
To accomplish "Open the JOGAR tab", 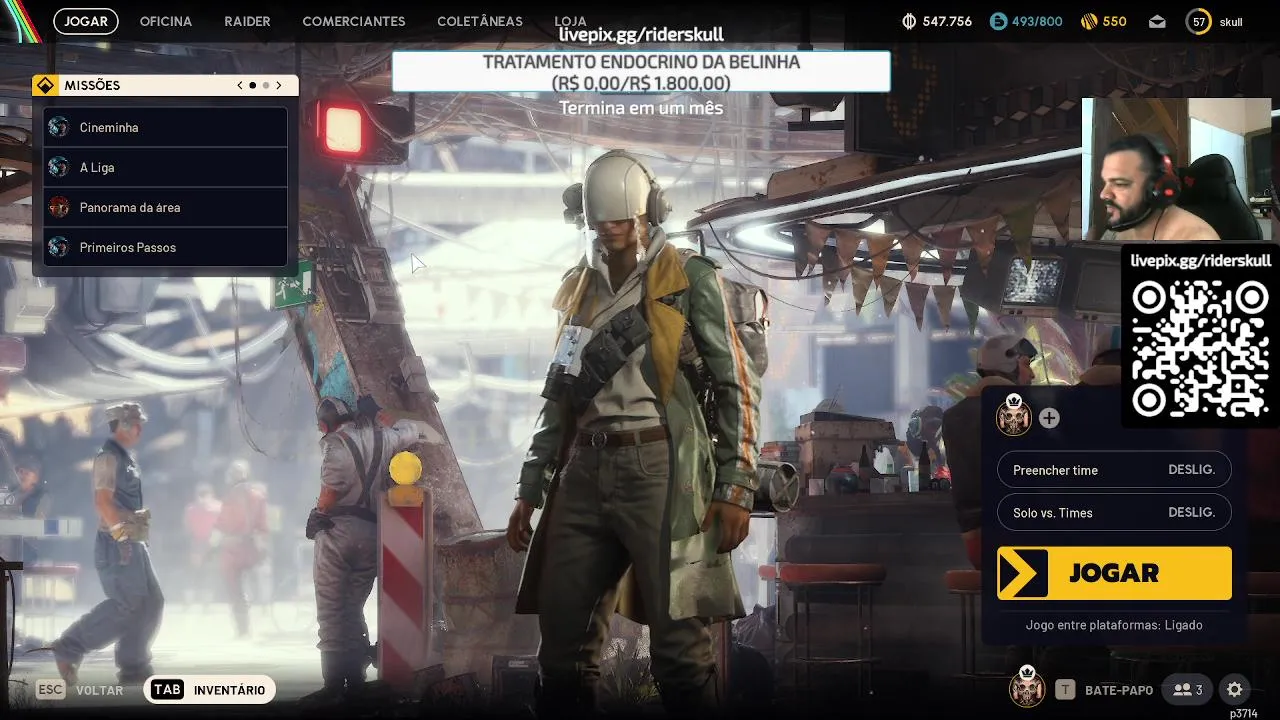I will coord(86,21).
